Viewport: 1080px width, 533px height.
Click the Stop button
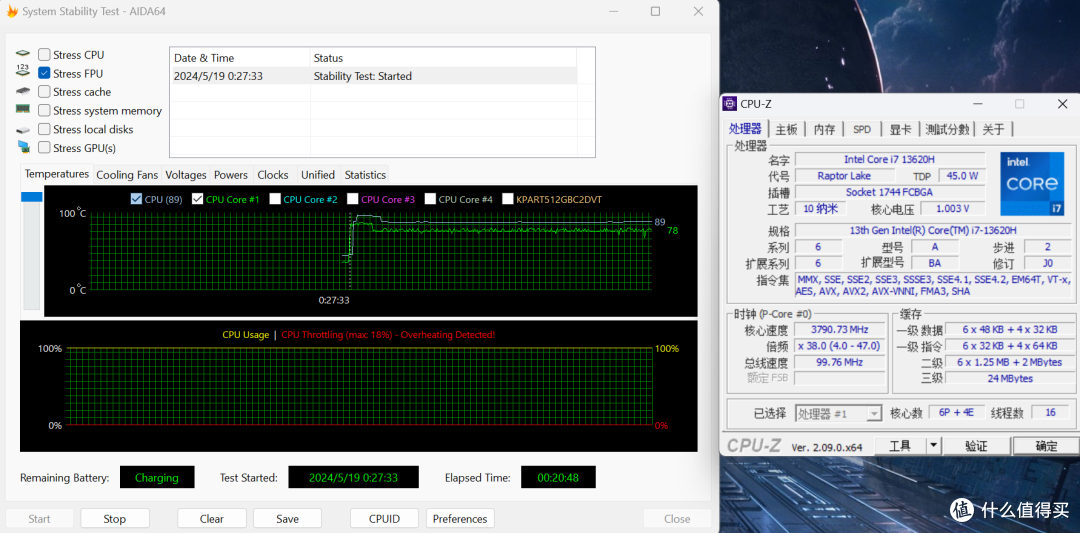[x=114, y=519]
